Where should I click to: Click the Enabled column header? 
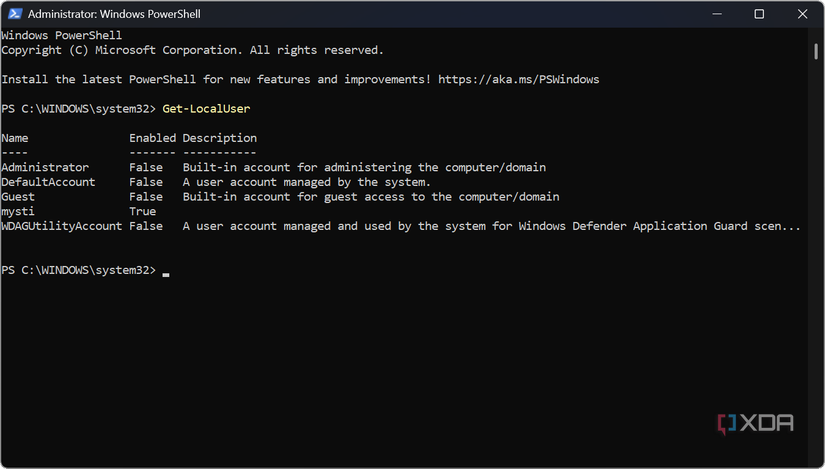pos(152,138)
